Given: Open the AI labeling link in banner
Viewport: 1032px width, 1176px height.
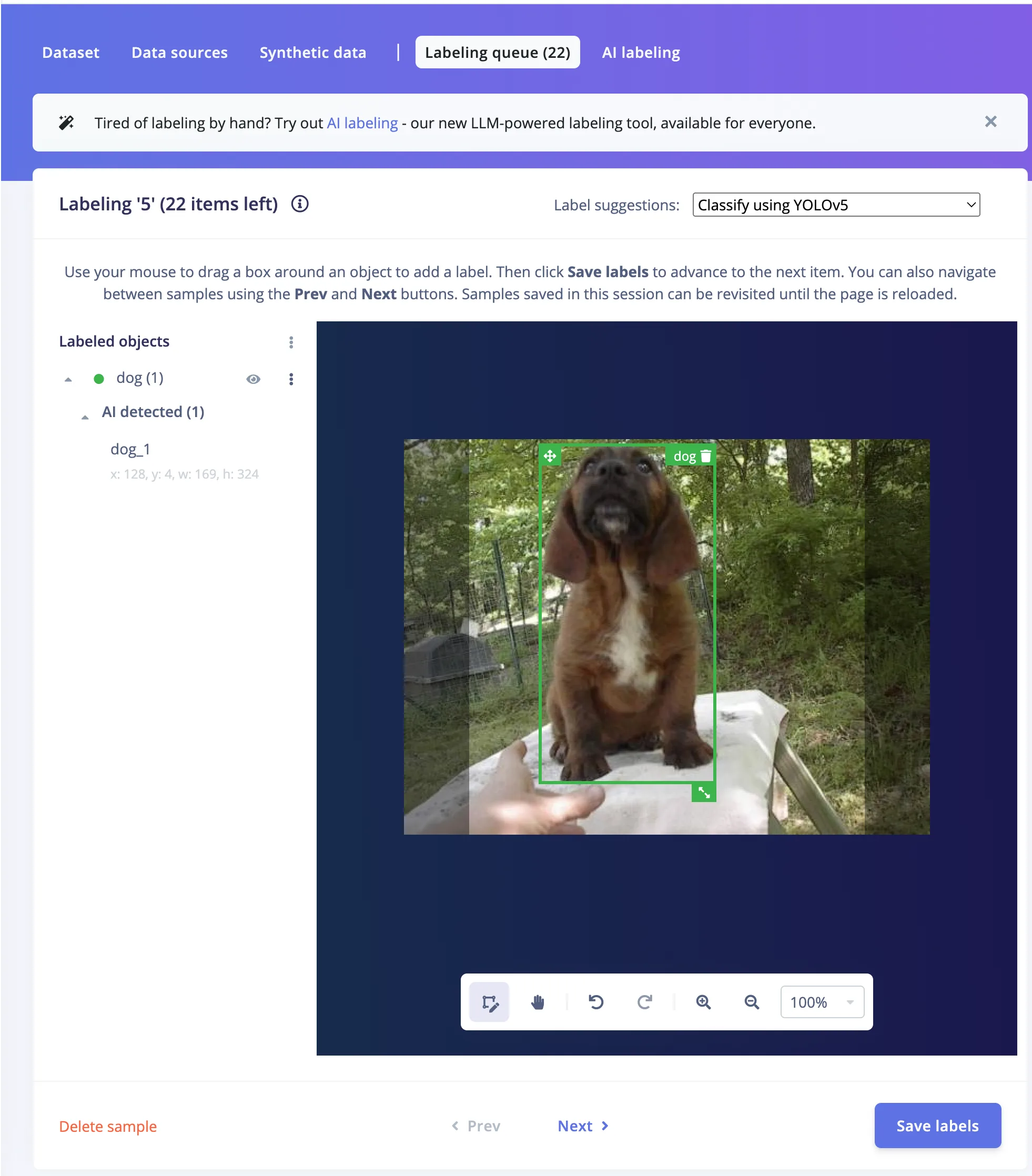Looking at the screenshot, I should 362,123.
